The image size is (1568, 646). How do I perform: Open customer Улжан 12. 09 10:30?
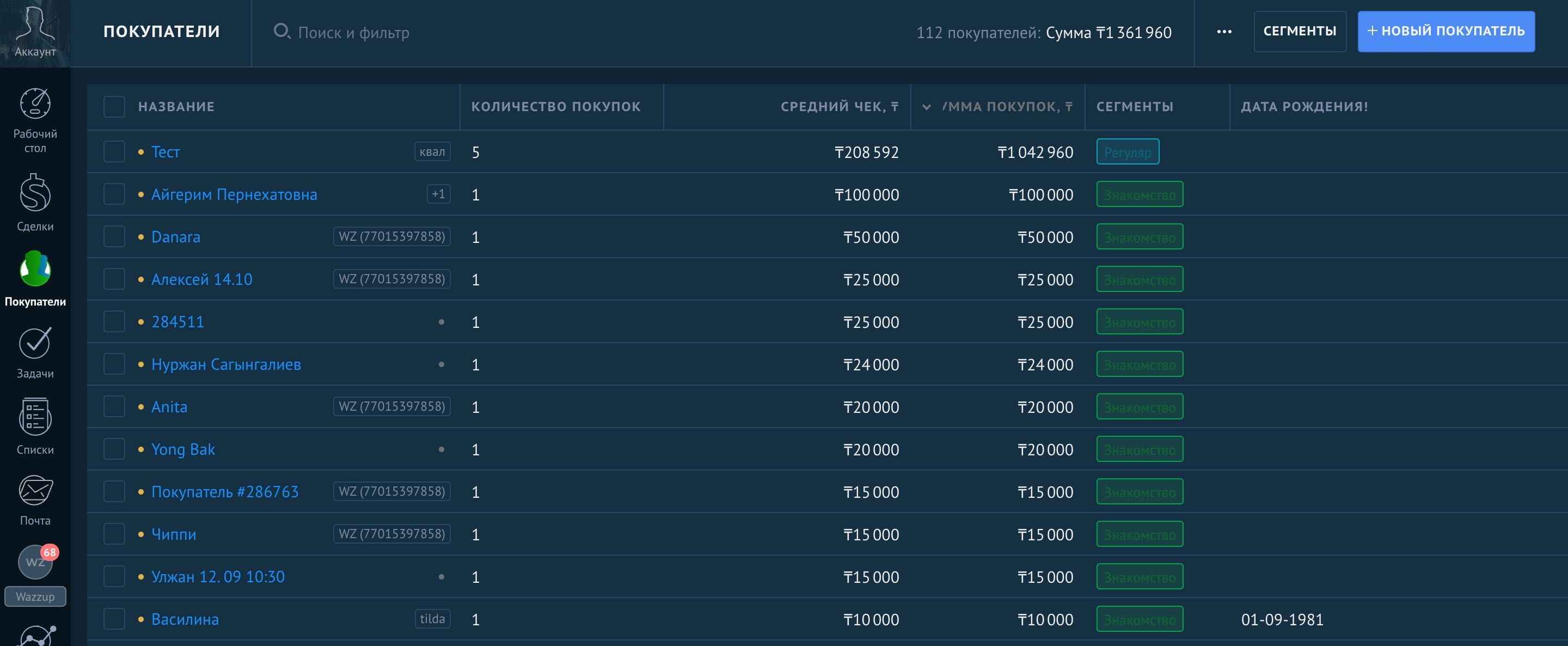[x=218, y=577]
